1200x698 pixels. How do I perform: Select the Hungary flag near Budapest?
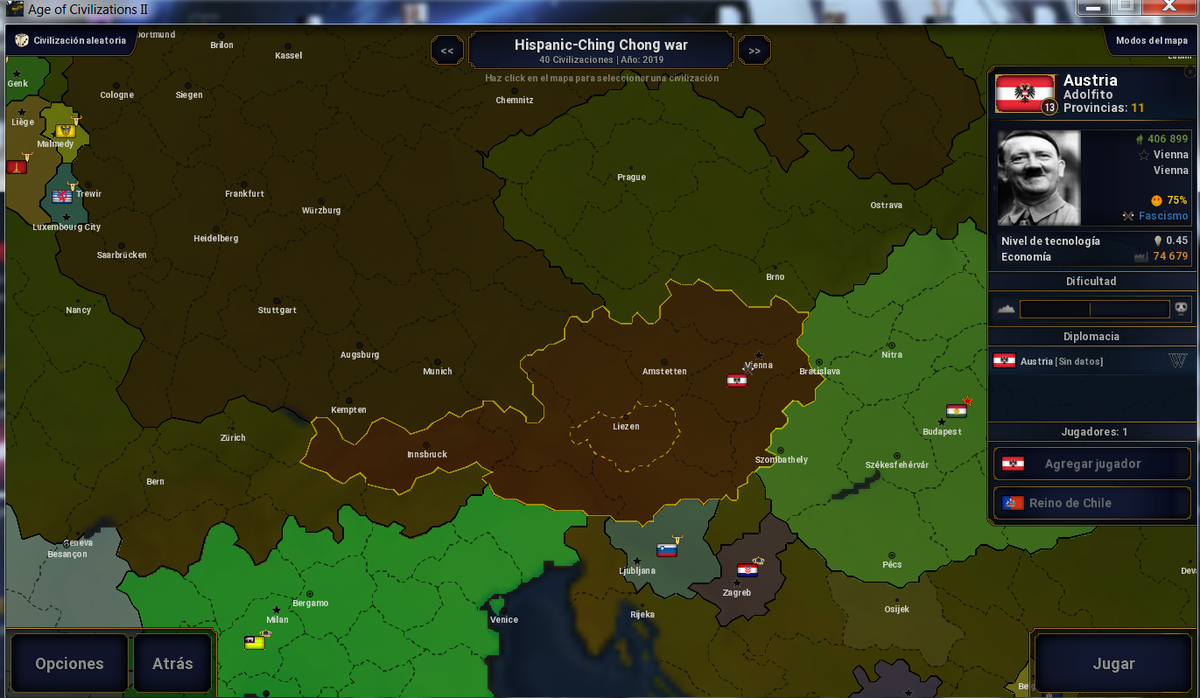click(956, 410)
